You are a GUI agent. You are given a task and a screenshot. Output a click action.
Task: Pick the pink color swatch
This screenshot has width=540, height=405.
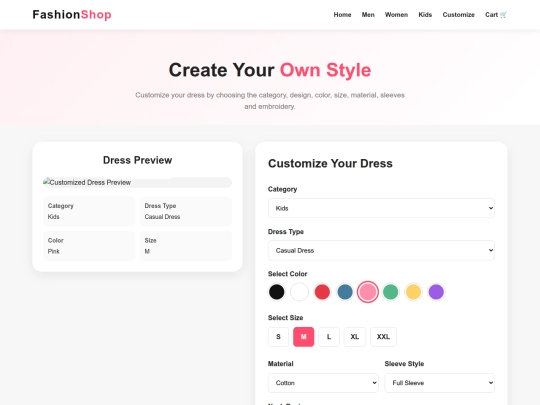[368, 292]
